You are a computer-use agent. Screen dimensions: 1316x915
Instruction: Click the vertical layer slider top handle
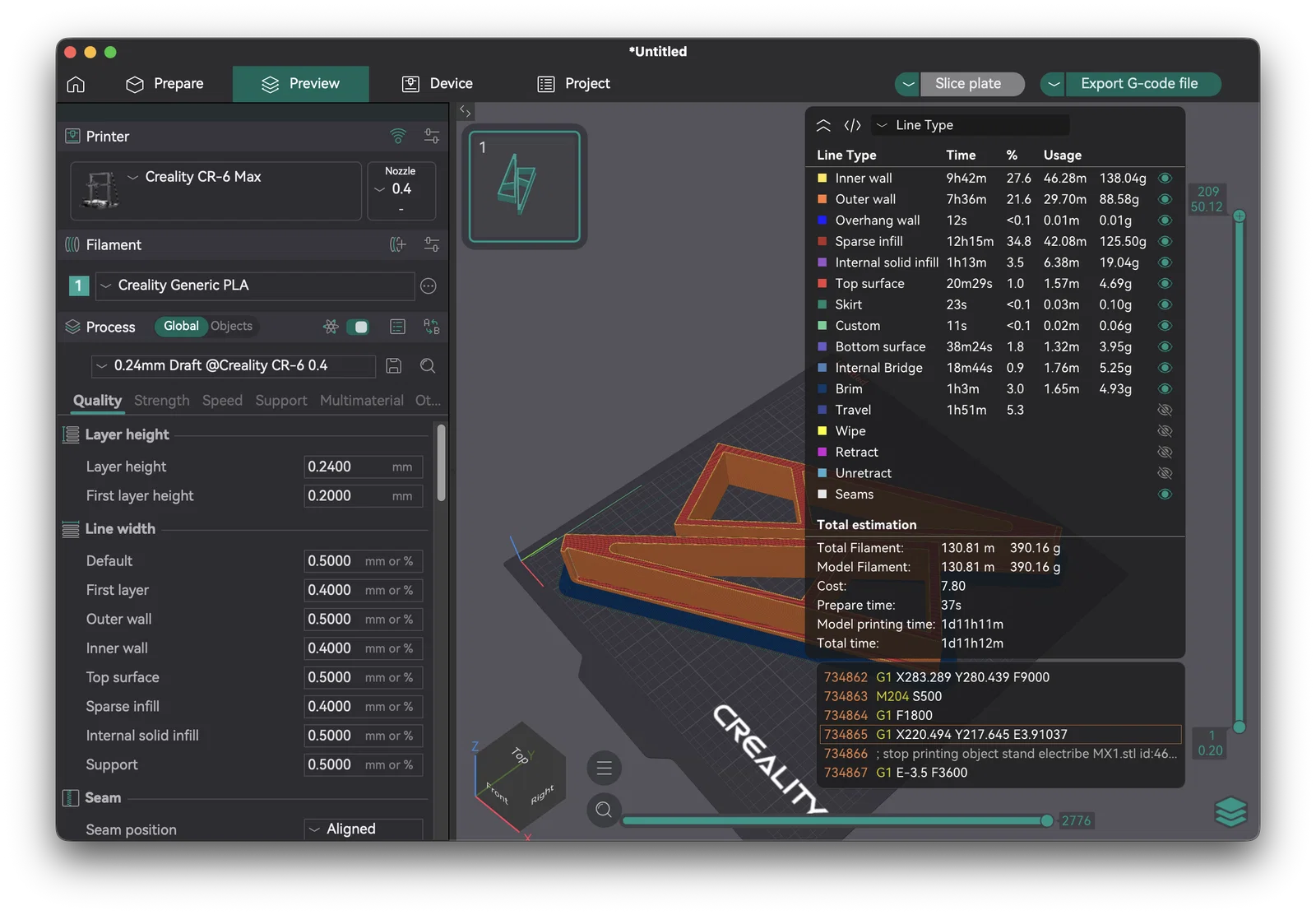pos(1240,216)
